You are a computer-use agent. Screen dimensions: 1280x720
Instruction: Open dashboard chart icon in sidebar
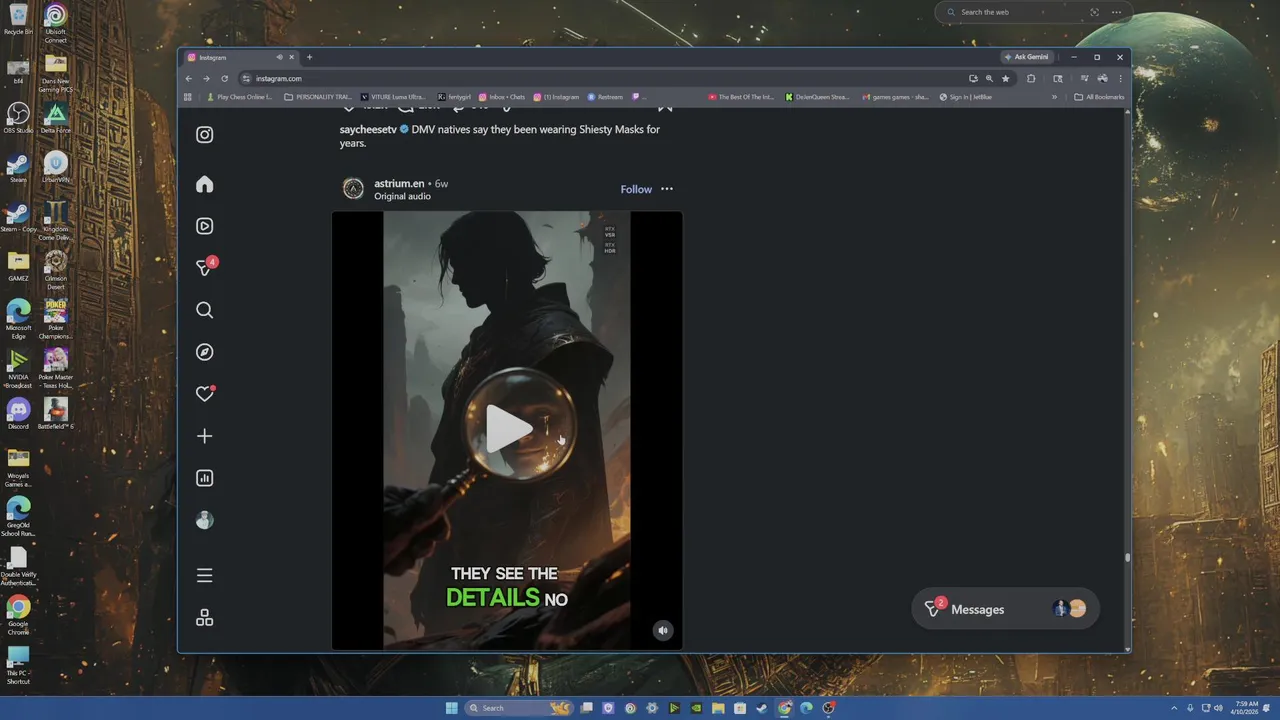204,478
